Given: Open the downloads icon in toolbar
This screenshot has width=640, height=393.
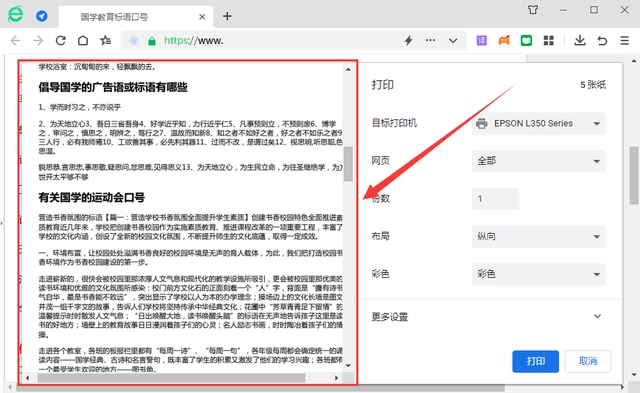Looking at the screenshot, I should pos(580,40).
